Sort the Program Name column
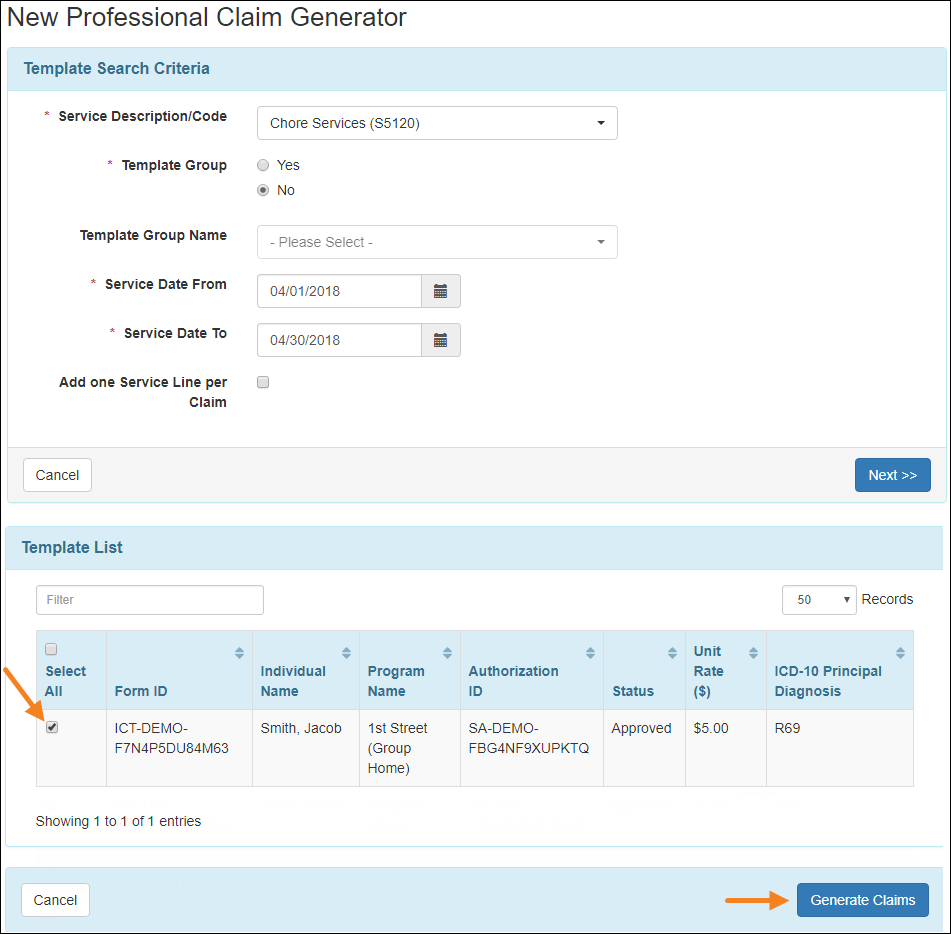 point(448,651)
